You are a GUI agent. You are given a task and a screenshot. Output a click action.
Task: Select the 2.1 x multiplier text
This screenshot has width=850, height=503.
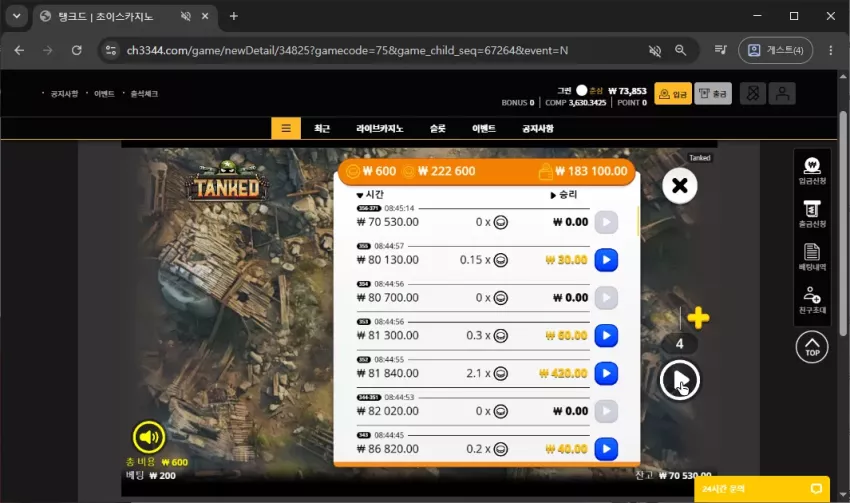[478, 373]
